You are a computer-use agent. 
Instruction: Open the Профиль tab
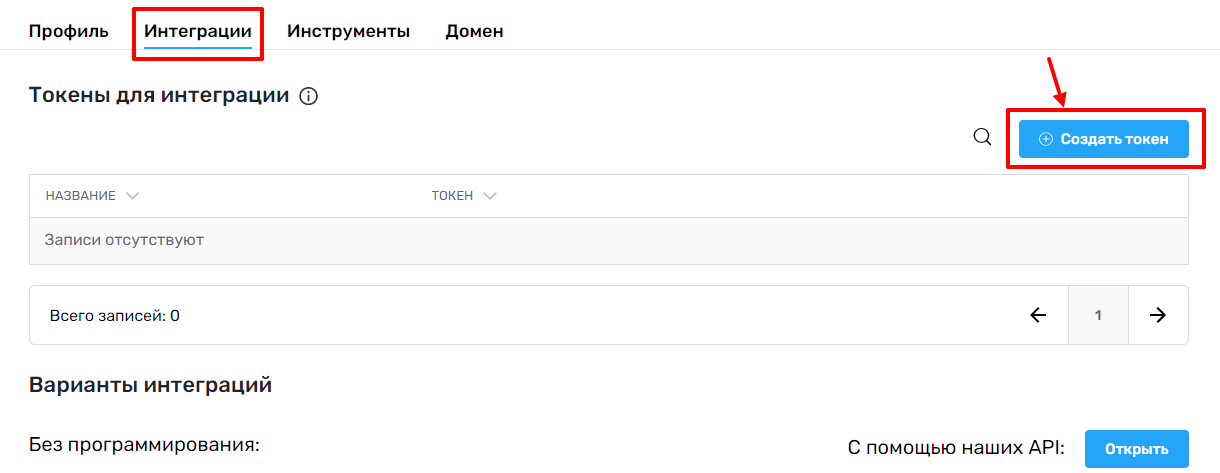[x=68, y=31]
